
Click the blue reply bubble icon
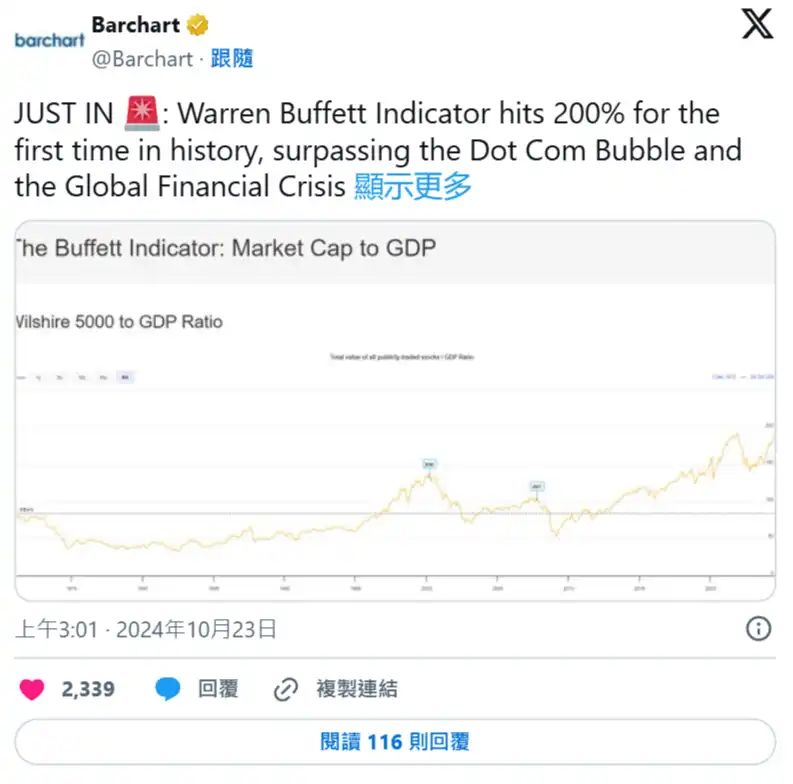[168, 688]
